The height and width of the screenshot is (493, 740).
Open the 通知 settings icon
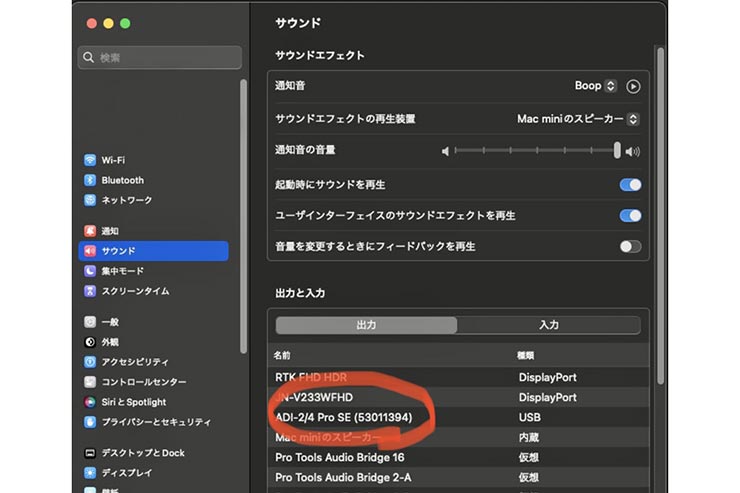point(90,231)
